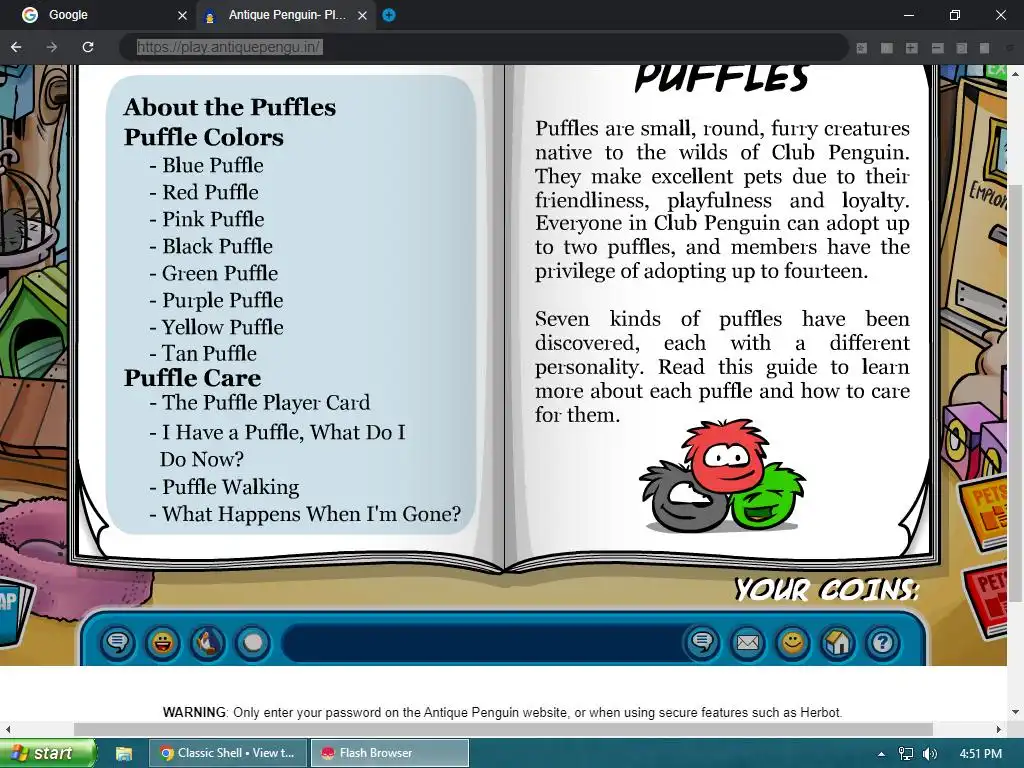Open the Blue Puffle entry
Image resolution: width=1024 pixels, height=768 pixels.
tap(206, 165)
